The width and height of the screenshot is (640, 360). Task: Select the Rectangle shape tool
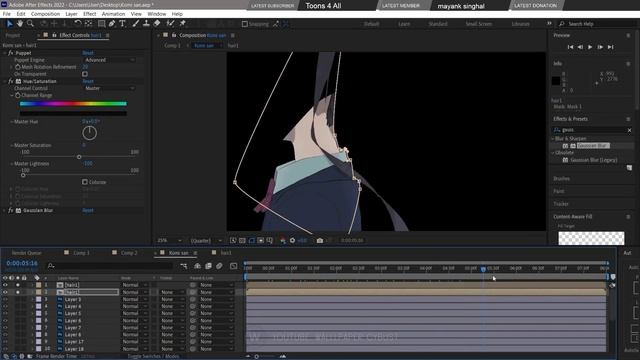(x=101, y=24)
